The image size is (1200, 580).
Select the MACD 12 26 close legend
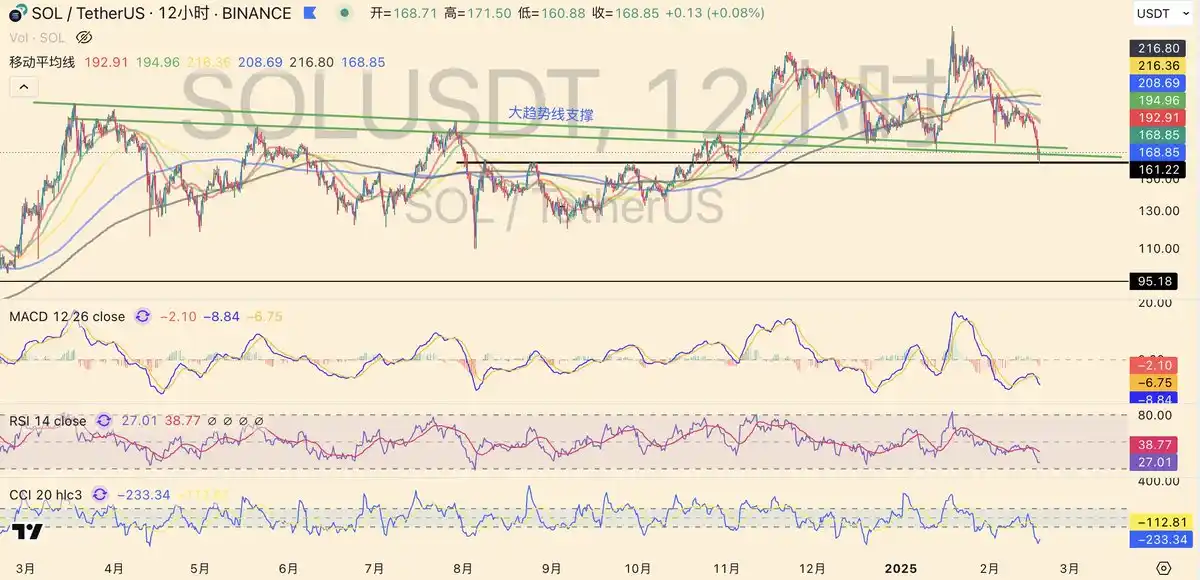[67, 316]
